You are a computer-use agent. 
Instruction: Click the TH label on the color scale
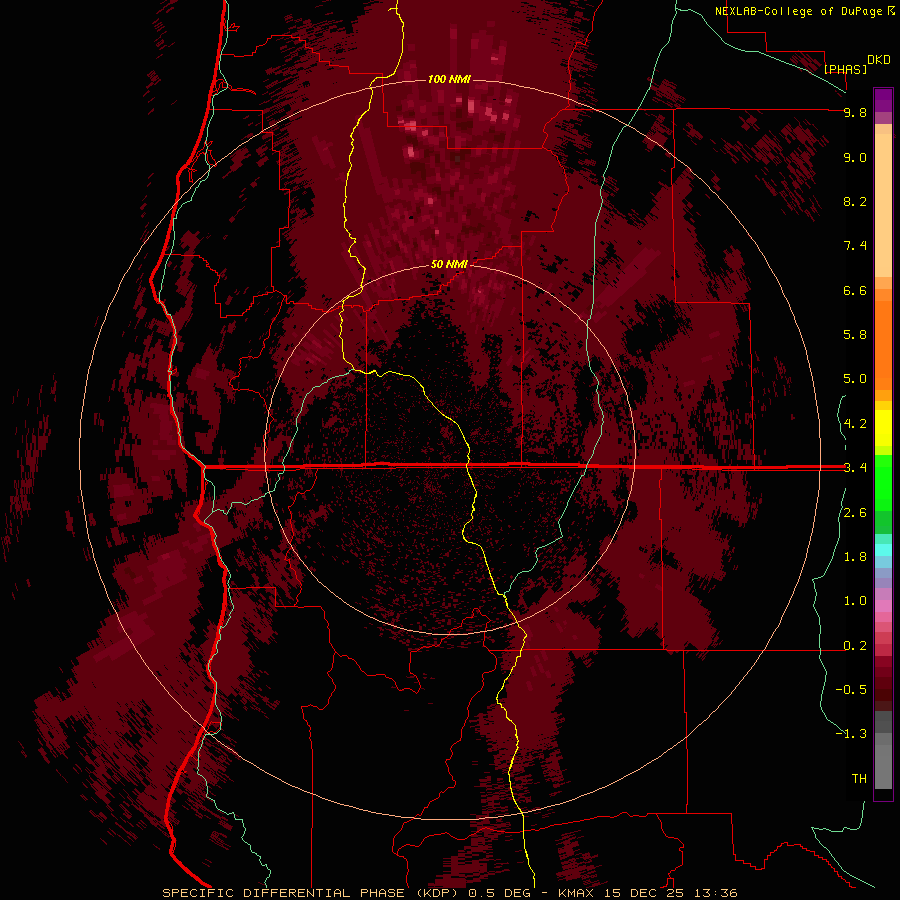859,779
